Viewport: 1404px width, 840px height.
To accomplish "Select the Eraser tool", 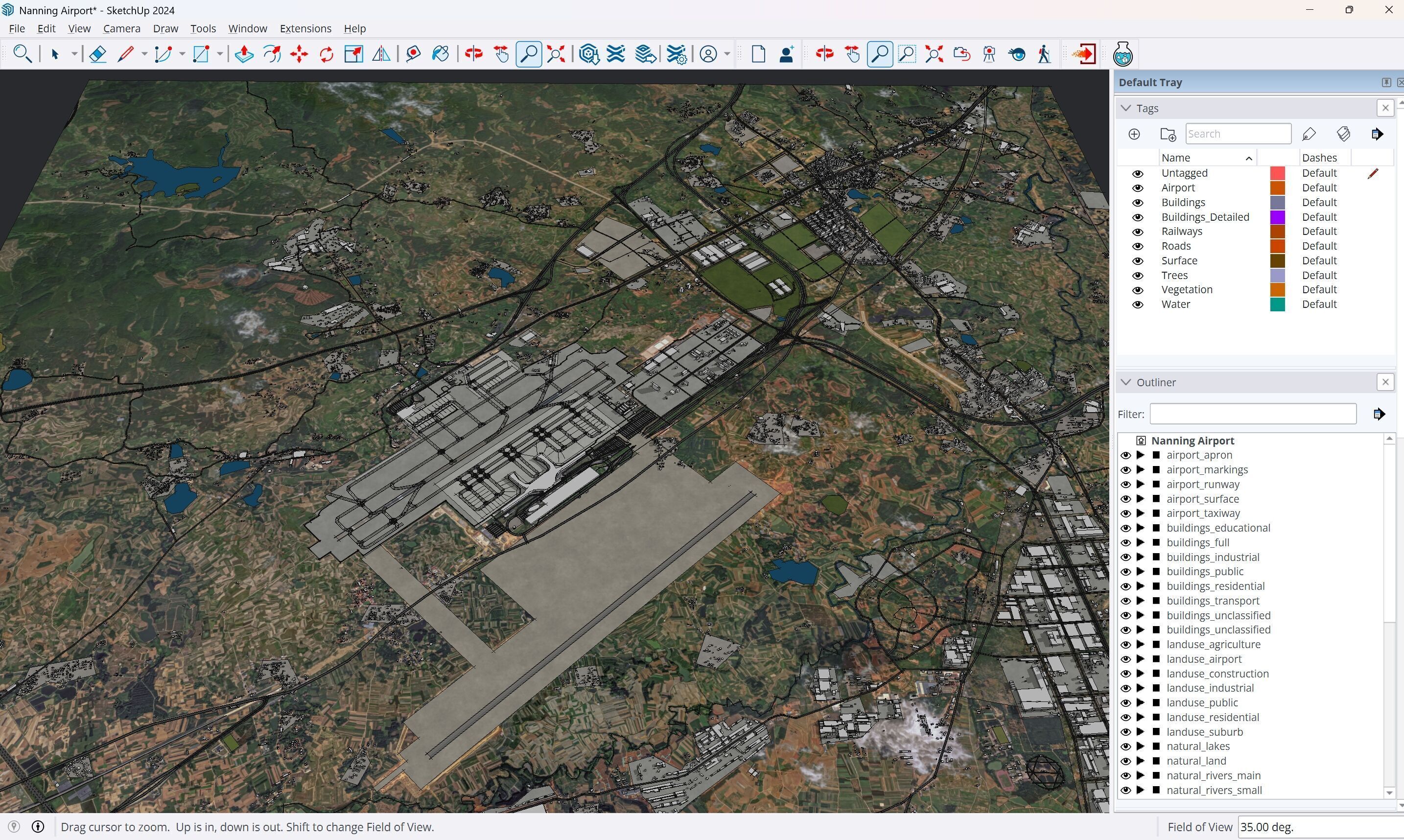I will point(98,54).
